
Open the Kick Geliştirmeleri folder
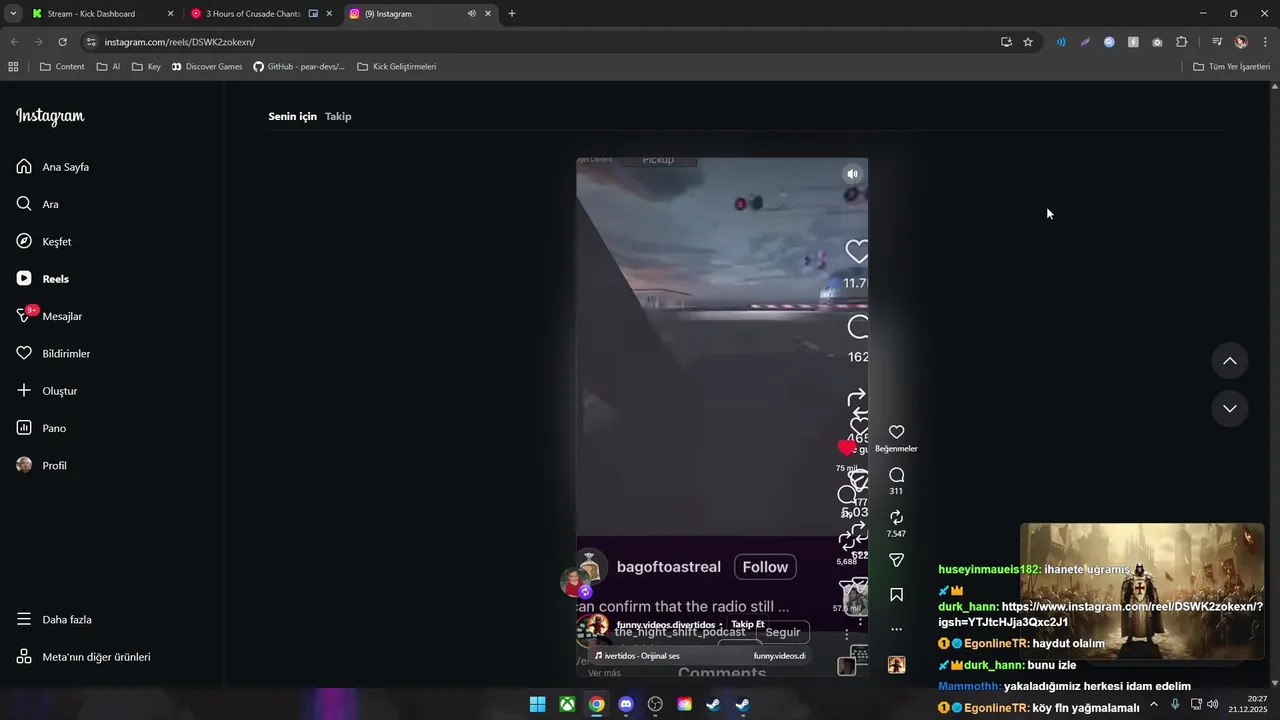tap(397, 67)
